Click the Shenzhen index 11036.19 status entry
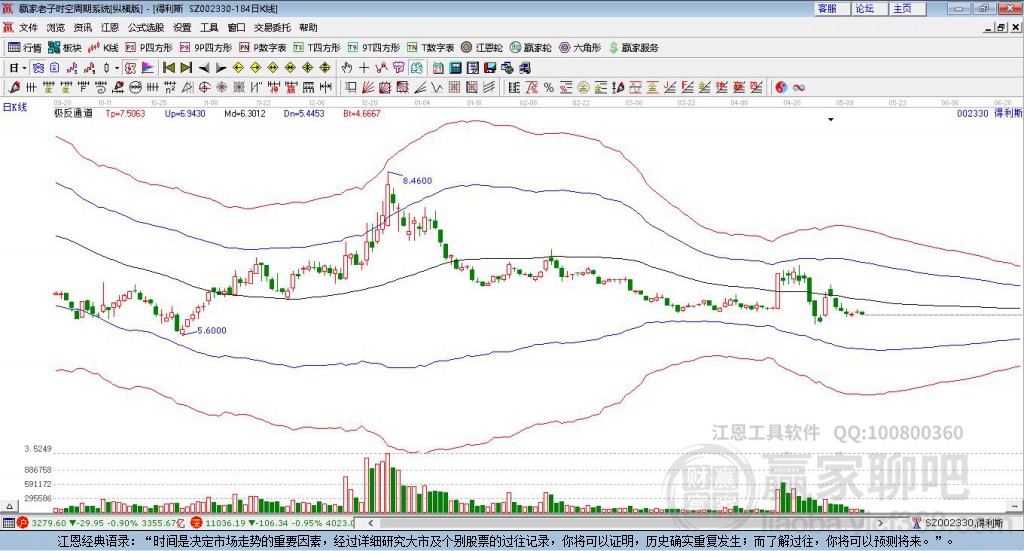The height and width of the screenshot is (551, 1024). point(274,523)
